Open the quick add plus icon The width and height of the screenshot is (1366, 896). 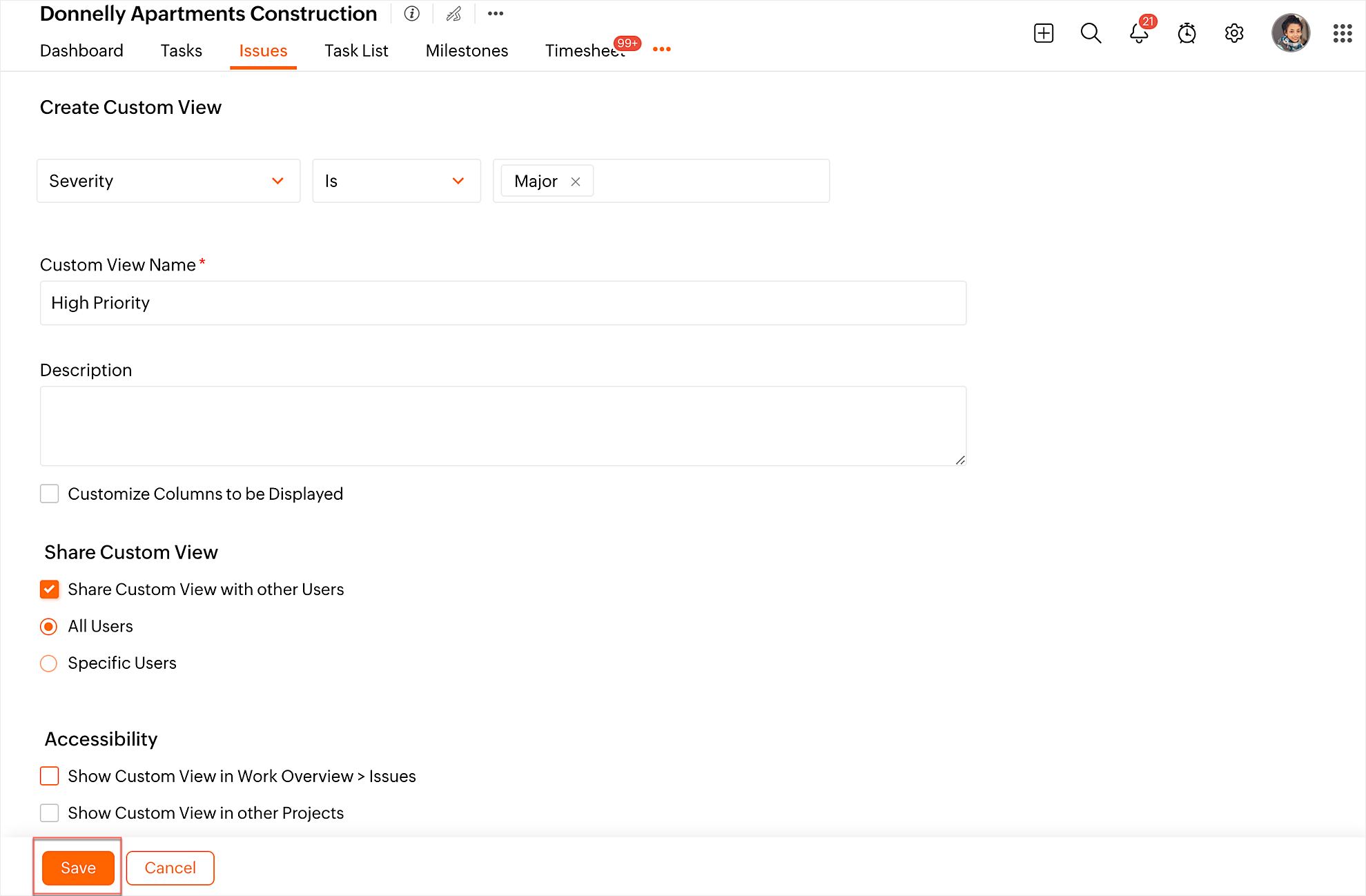pos(1043,33)
